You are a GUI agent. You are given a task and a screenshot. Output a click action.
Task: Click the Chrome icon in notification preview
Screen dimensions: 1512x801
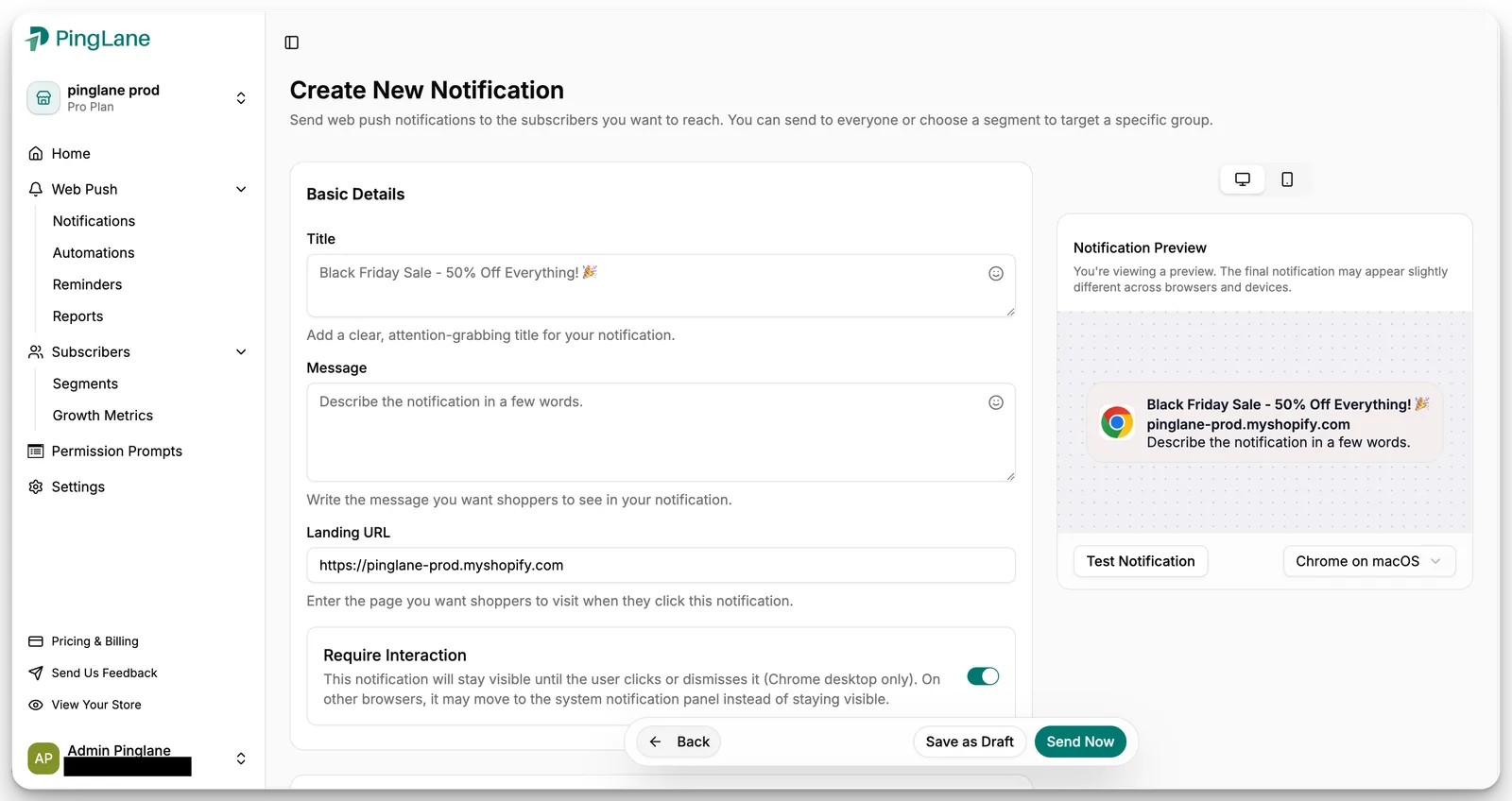(1117, 422)
